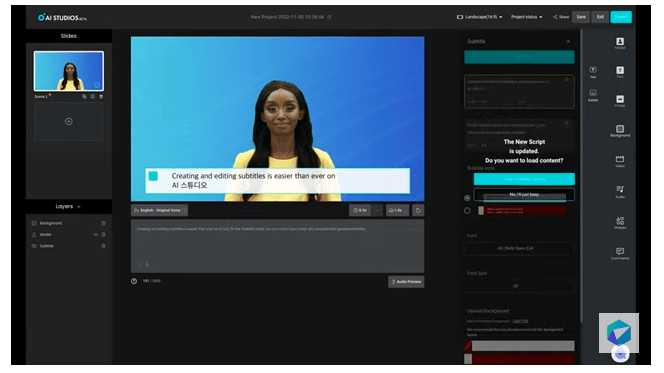664x373 pixels.
Task: Click the clock icon beside character count
Action: click(134, 281)
